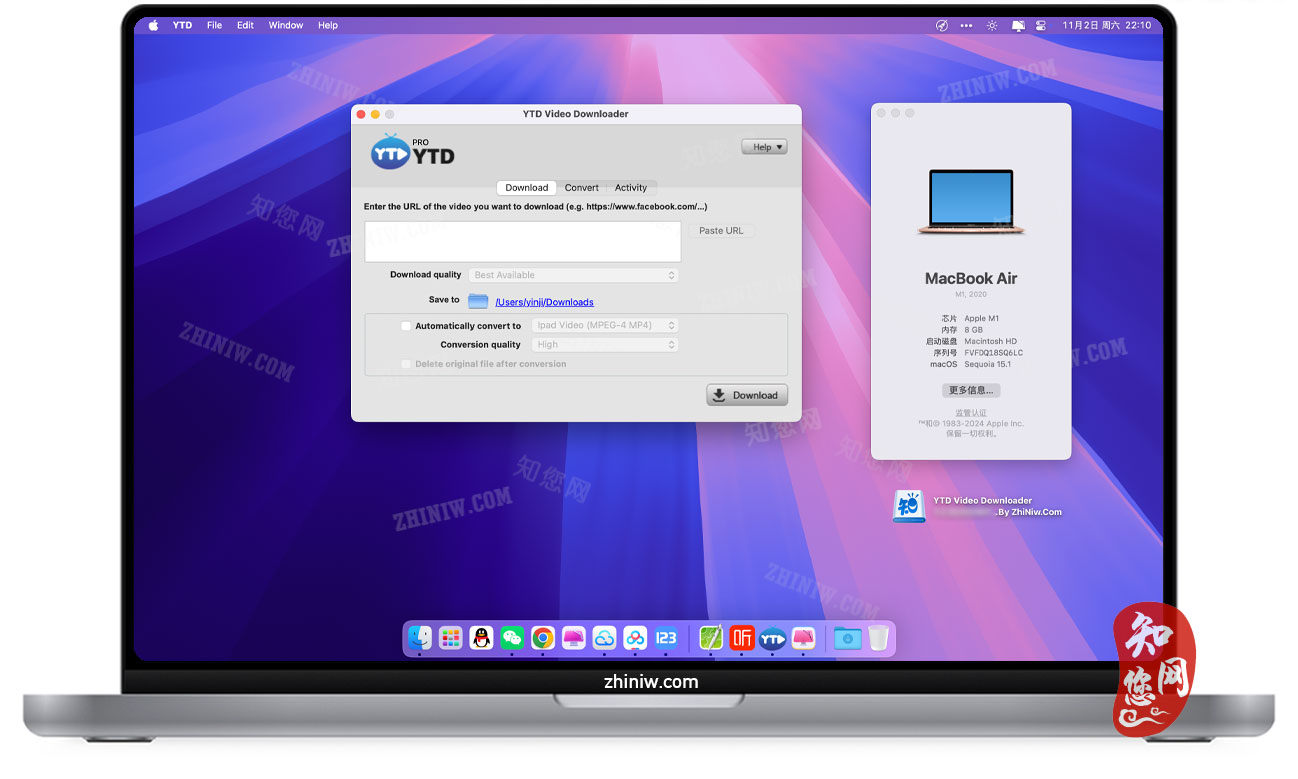Click the brightness sun icon in menu bar

tap(992, 25)
